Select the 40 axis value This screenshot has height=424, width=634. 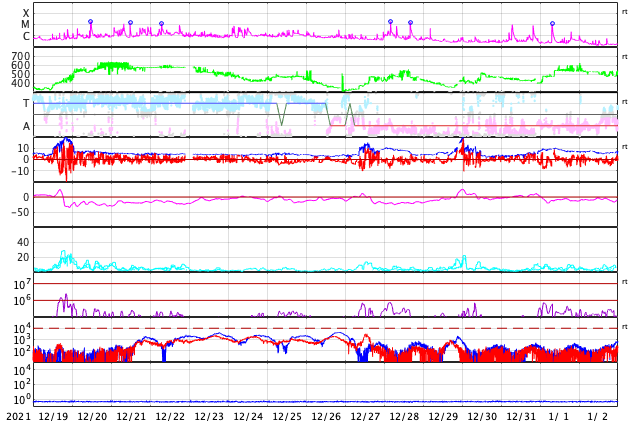point(23,243)
